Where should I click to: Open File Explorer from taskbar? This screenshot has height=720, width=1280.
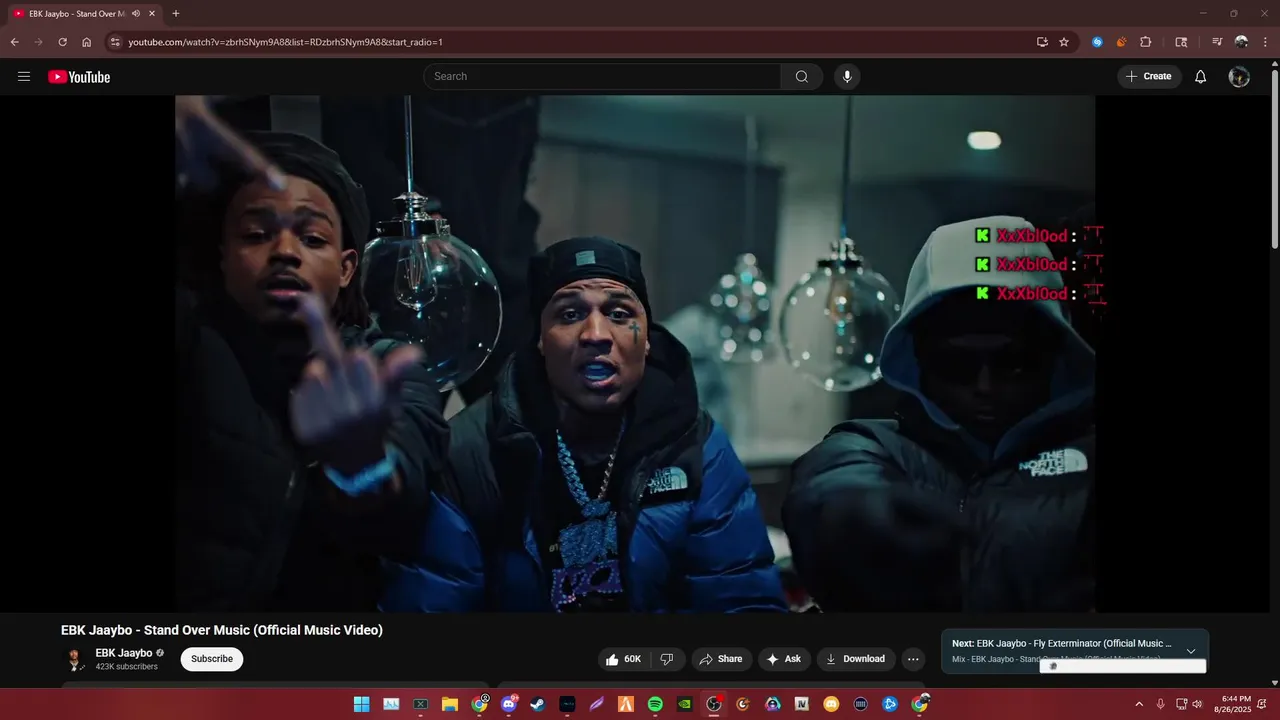[450, 704]
